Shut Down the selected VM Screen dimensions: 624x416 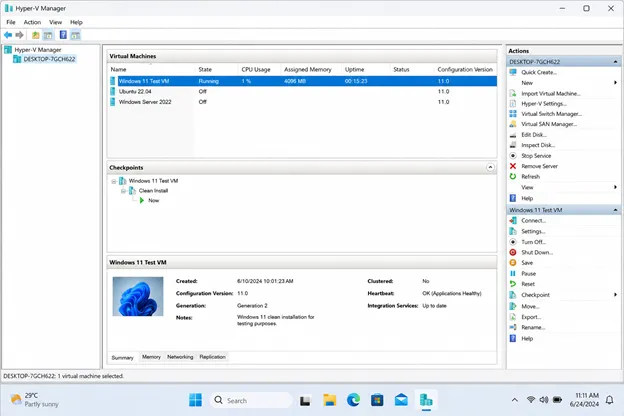537,252
